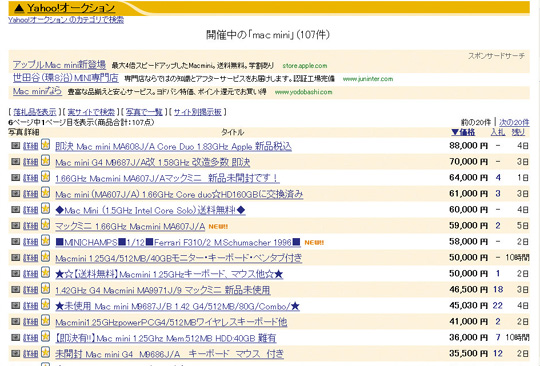
Task: Click the star icon on the 41,000円 listing
Action: coord(45,320)
